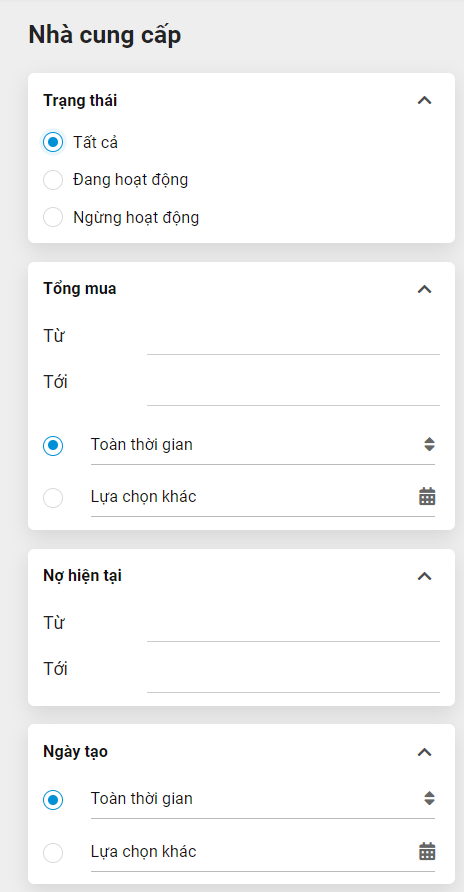
Task: Focus the Tới field under Nợ hiện tại
Action: point(293,675)
